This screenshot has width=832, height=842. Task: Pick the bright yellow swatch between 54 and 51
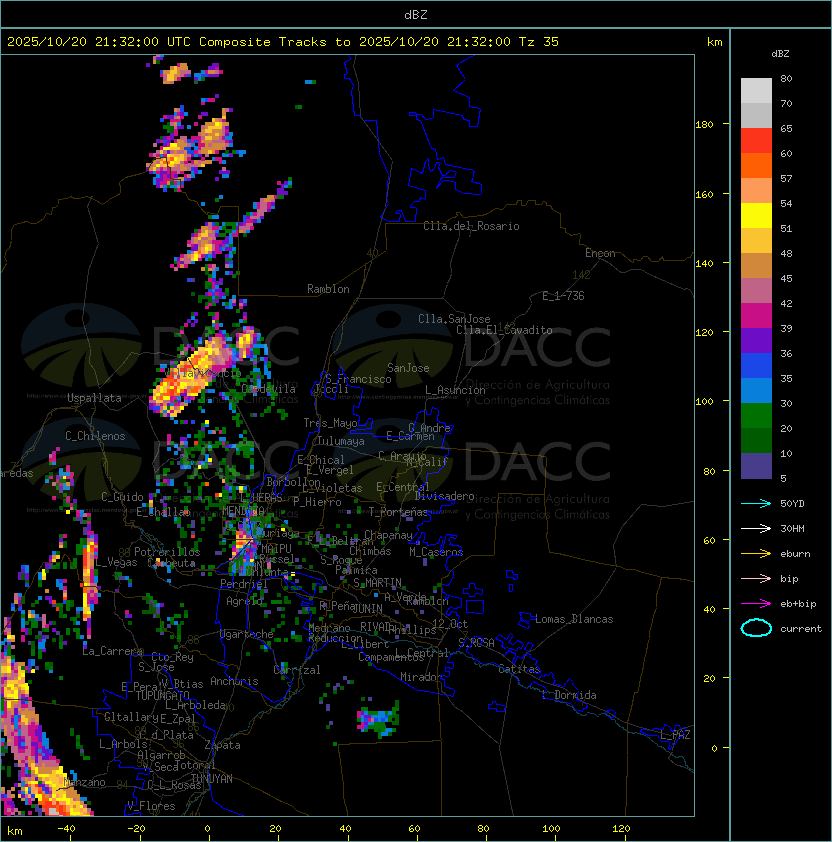[756, 215]
